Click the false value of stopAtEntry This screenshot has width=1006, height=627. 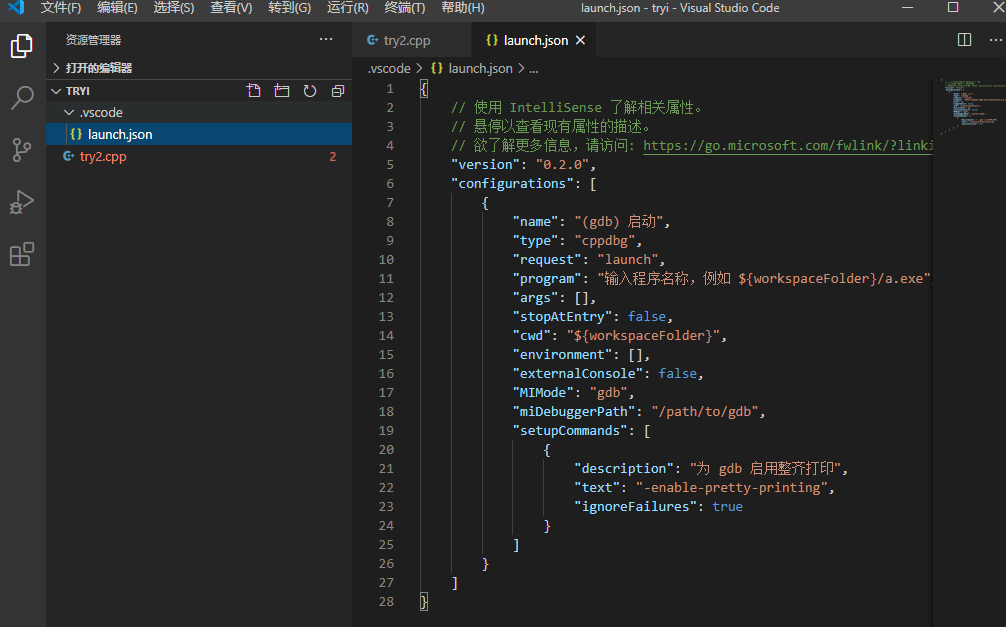tap(647, 316)
